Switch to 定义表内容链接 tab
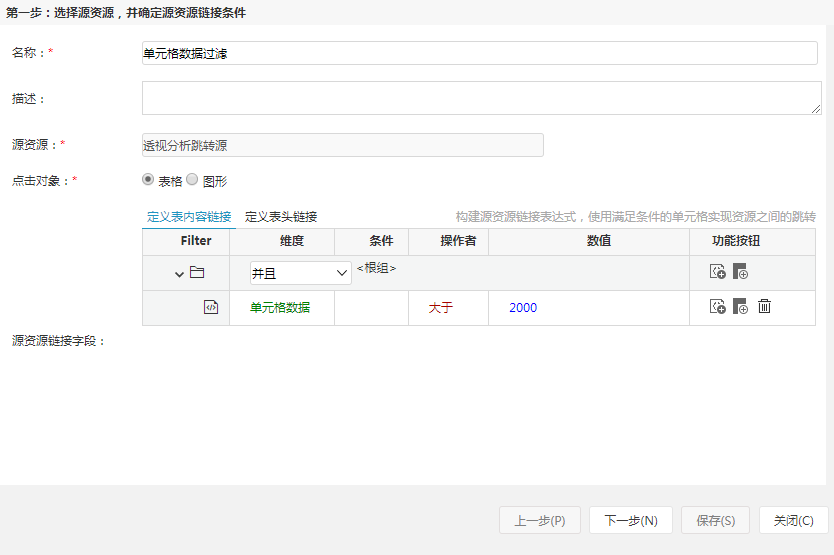 189,217
